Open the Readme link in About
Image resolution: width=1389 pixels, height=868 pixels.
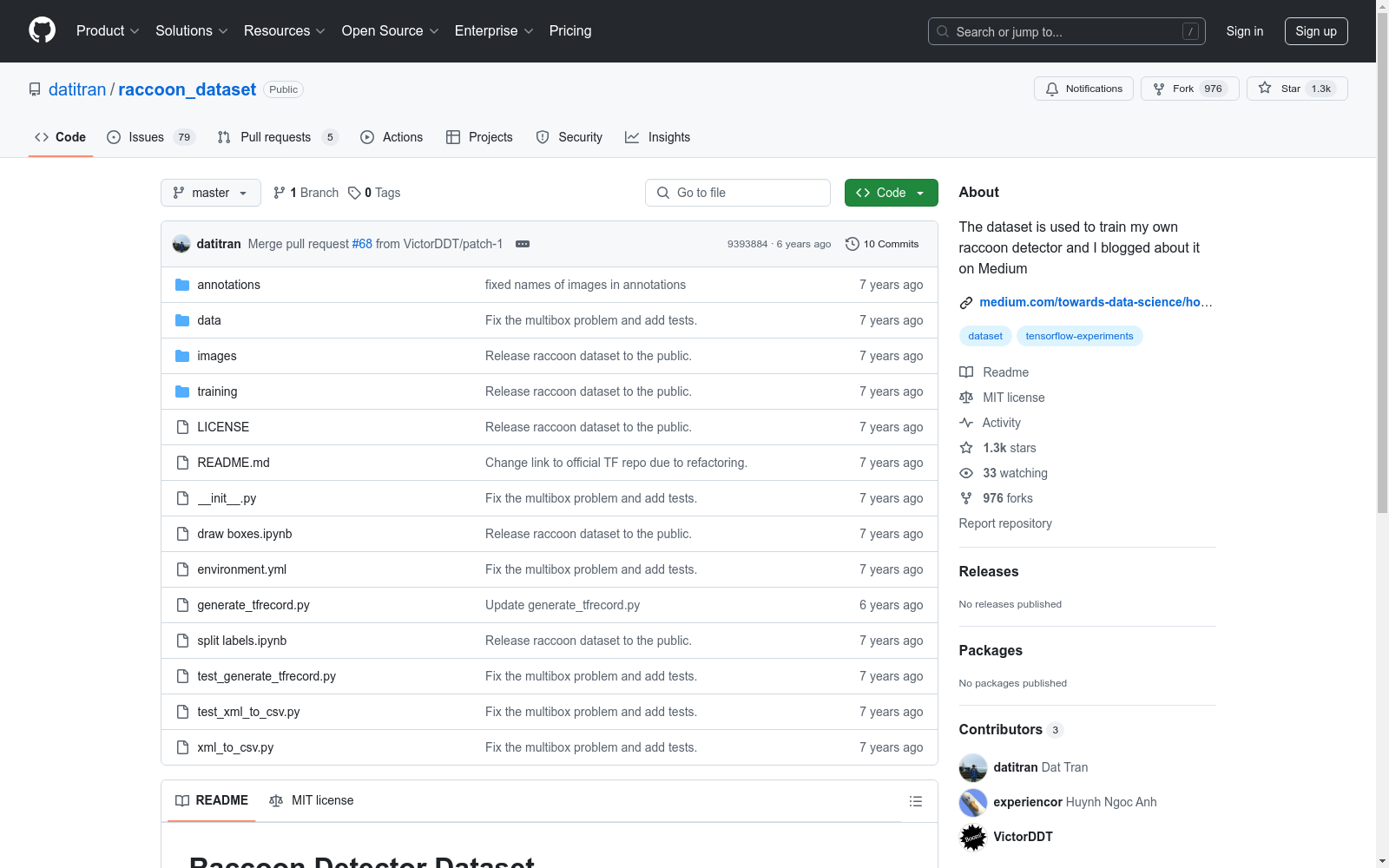point(994,372)
